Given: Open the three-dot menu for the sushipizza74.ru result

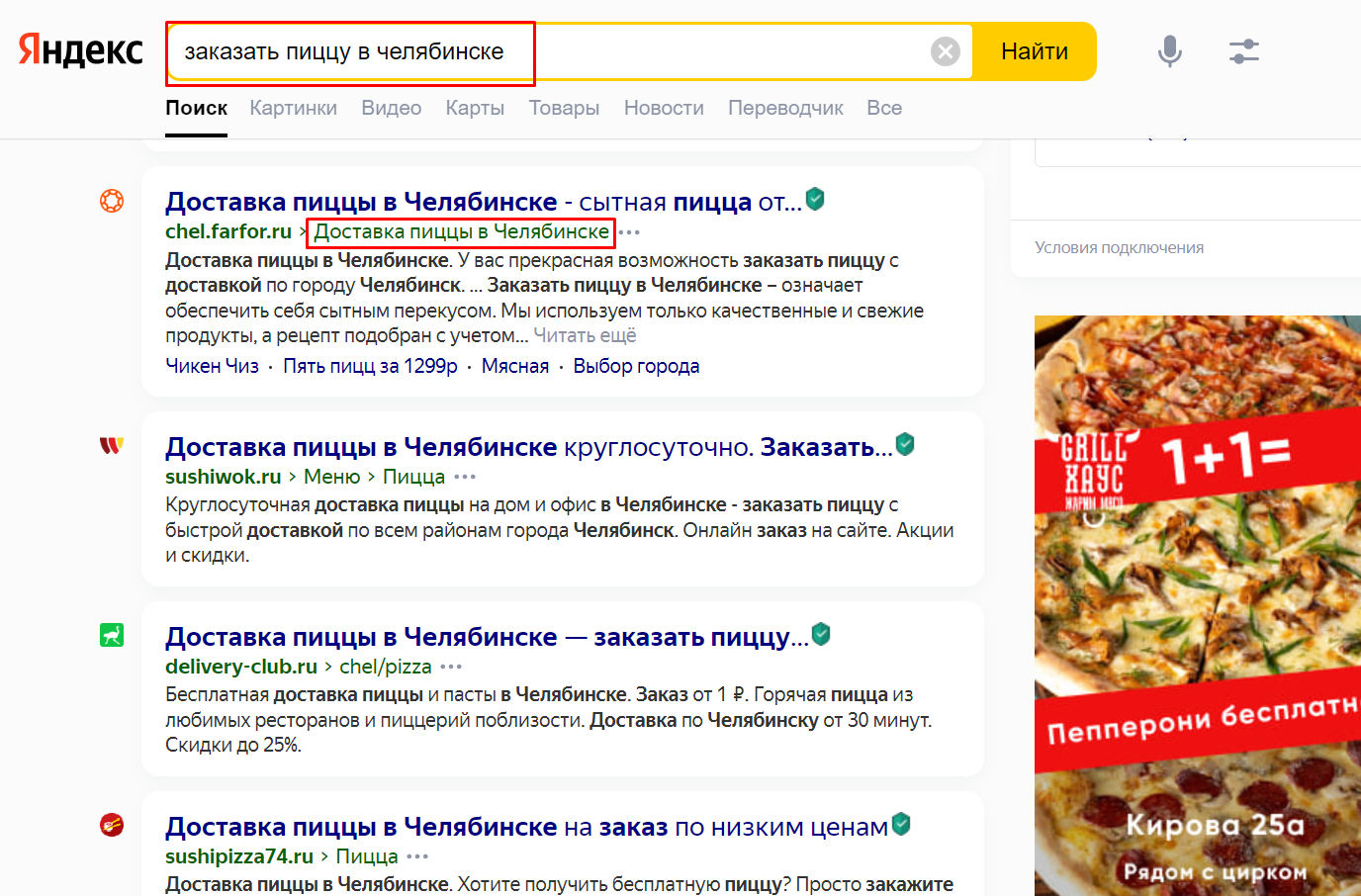Looking at the screenshot, I should click(417, 857).
